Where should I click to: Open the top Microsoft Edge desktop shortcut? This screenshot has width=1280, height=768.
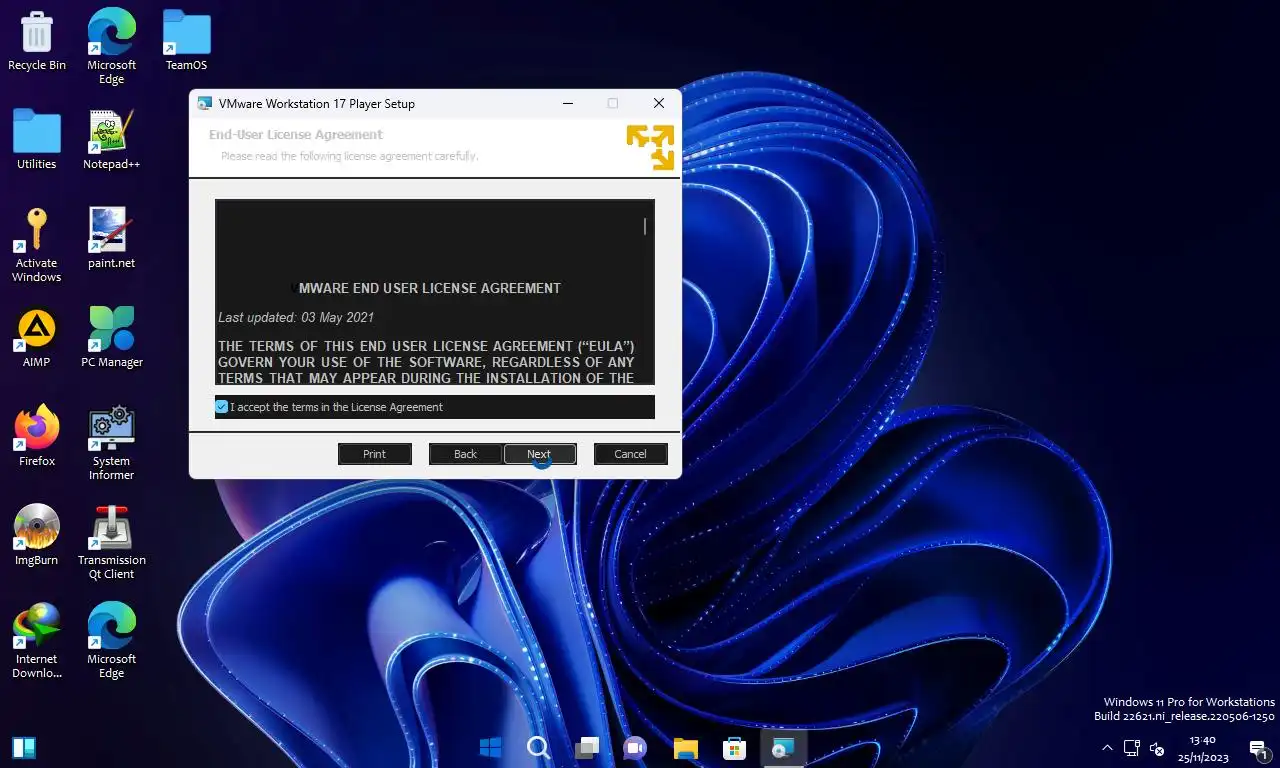tap(111, 47)
